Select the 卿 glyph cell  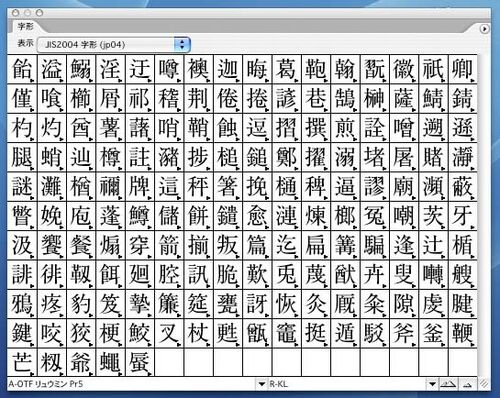pos(463,69)
